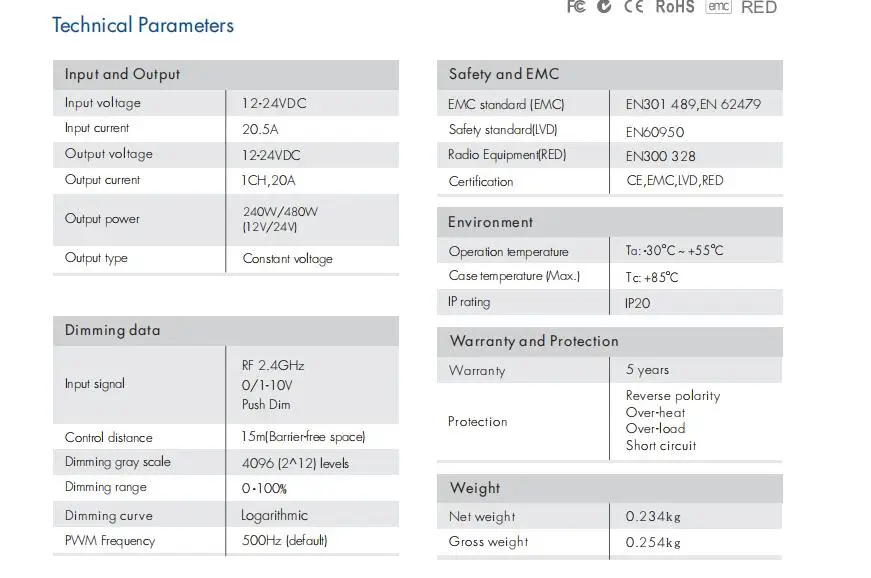The height and width of the screenshot is (578, 871).
Task: Click the Logarithmic dimming curve value
Action: [x=274, y=515]
